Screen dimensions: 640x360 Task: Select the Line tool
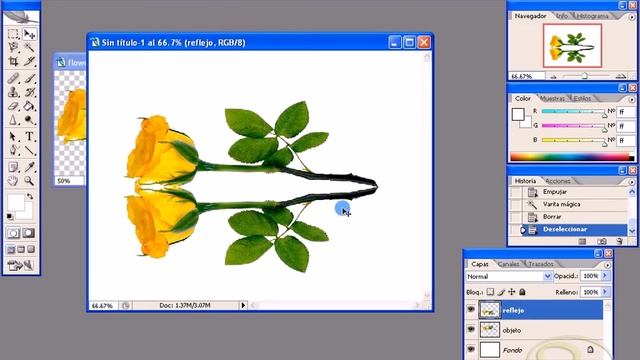29,150
